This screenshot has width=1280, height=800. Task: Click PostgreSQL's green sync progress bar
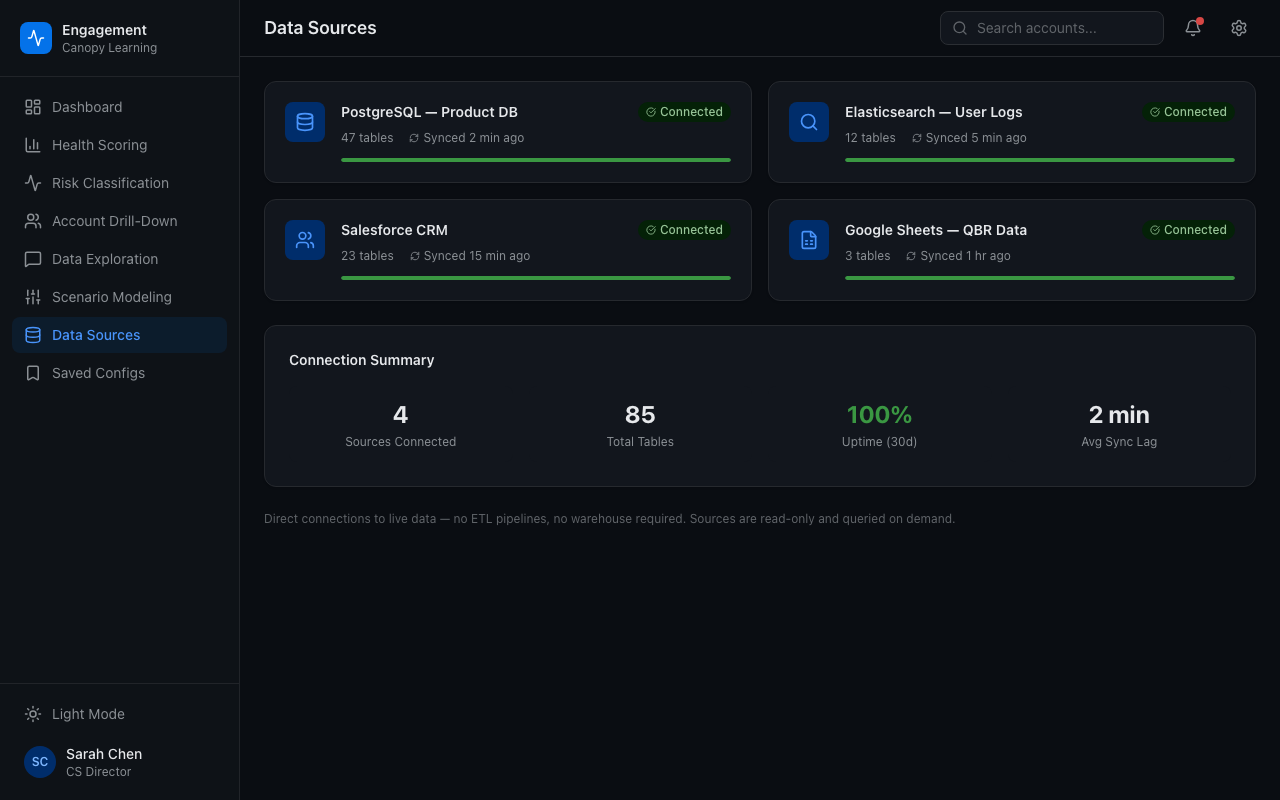(536, 159)
